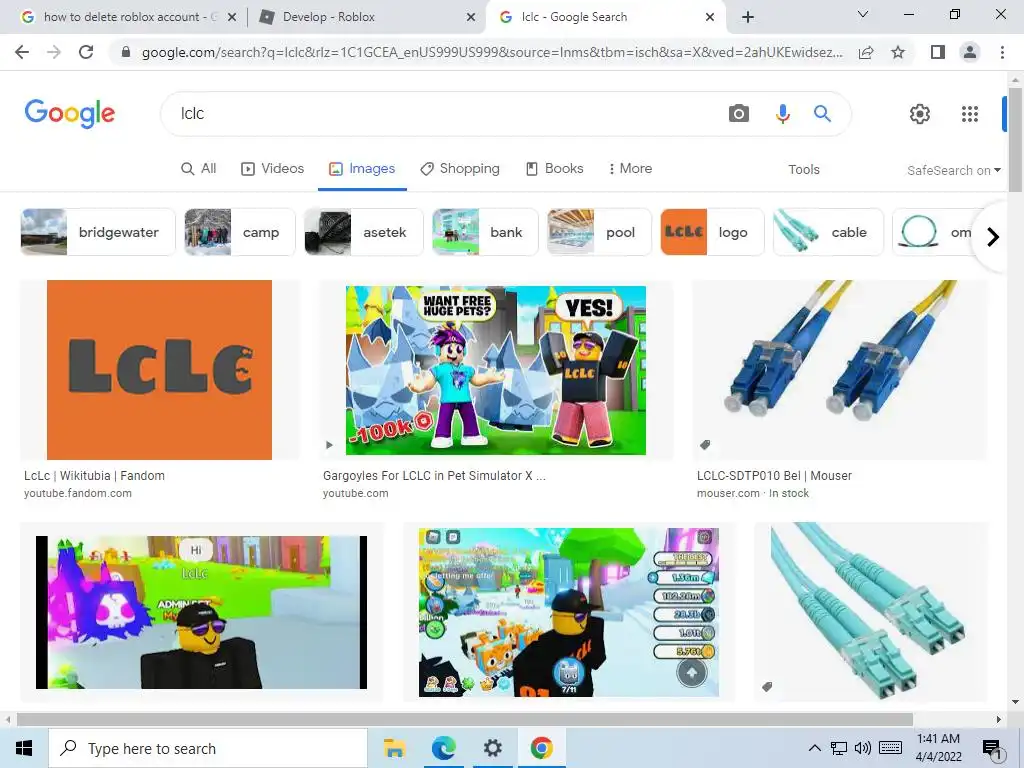Filter images by the pool chip
1024x768 pixels.
pos(599,232)
